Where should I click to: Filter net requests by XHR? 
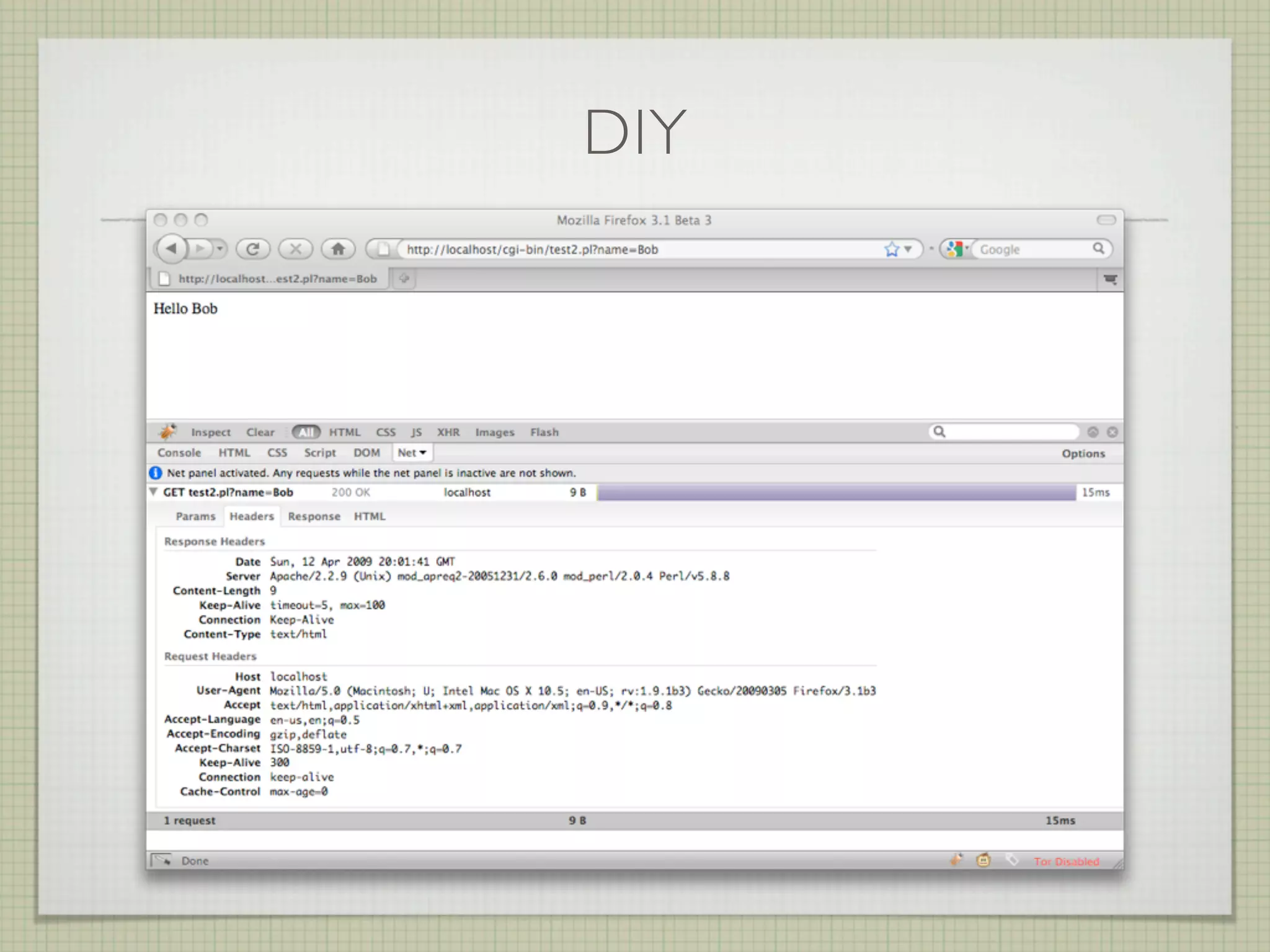tap(448, 432)
